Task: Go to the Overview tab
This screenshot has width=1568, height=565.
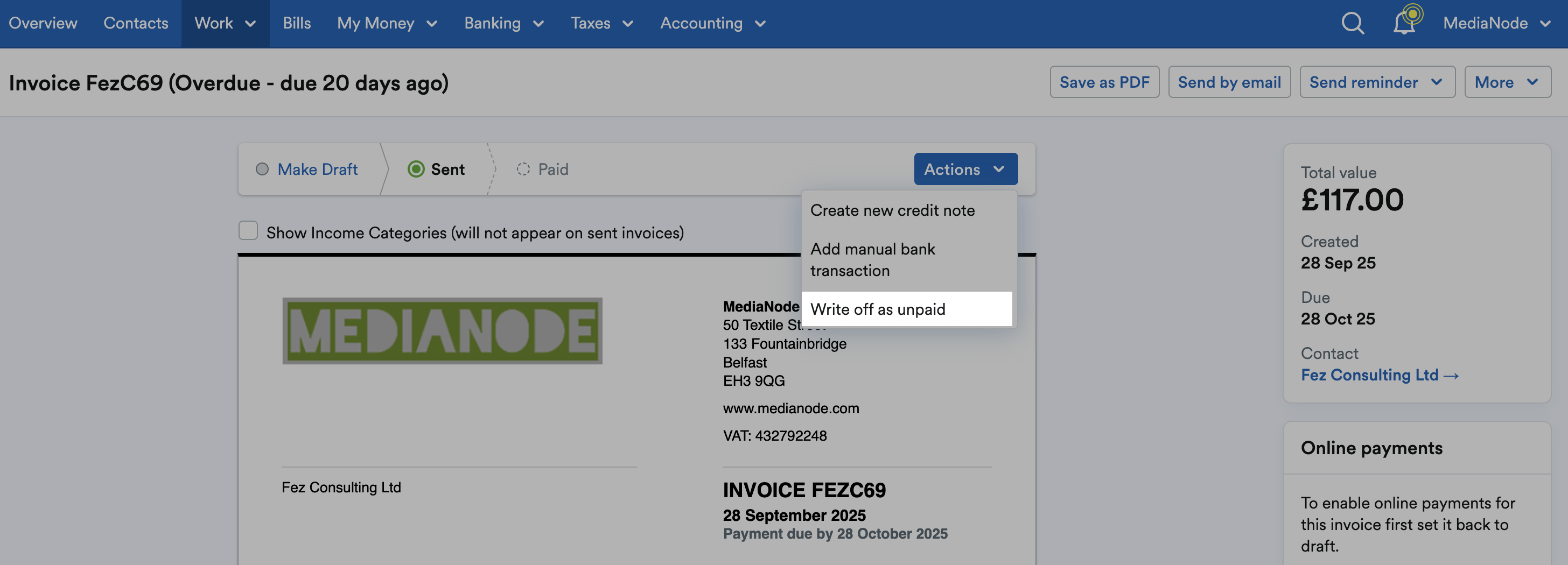Action: click(43, 23)
